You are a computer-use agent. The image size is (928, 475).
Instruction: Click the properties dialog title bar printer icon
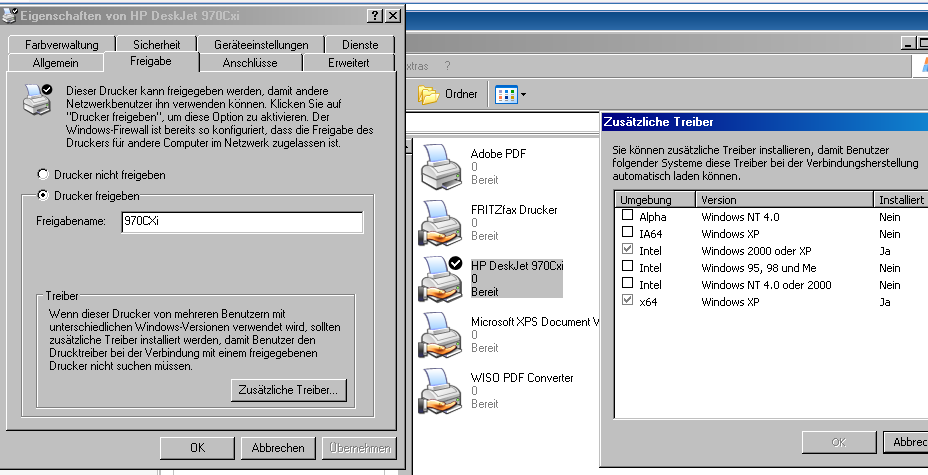pos(9,16)
